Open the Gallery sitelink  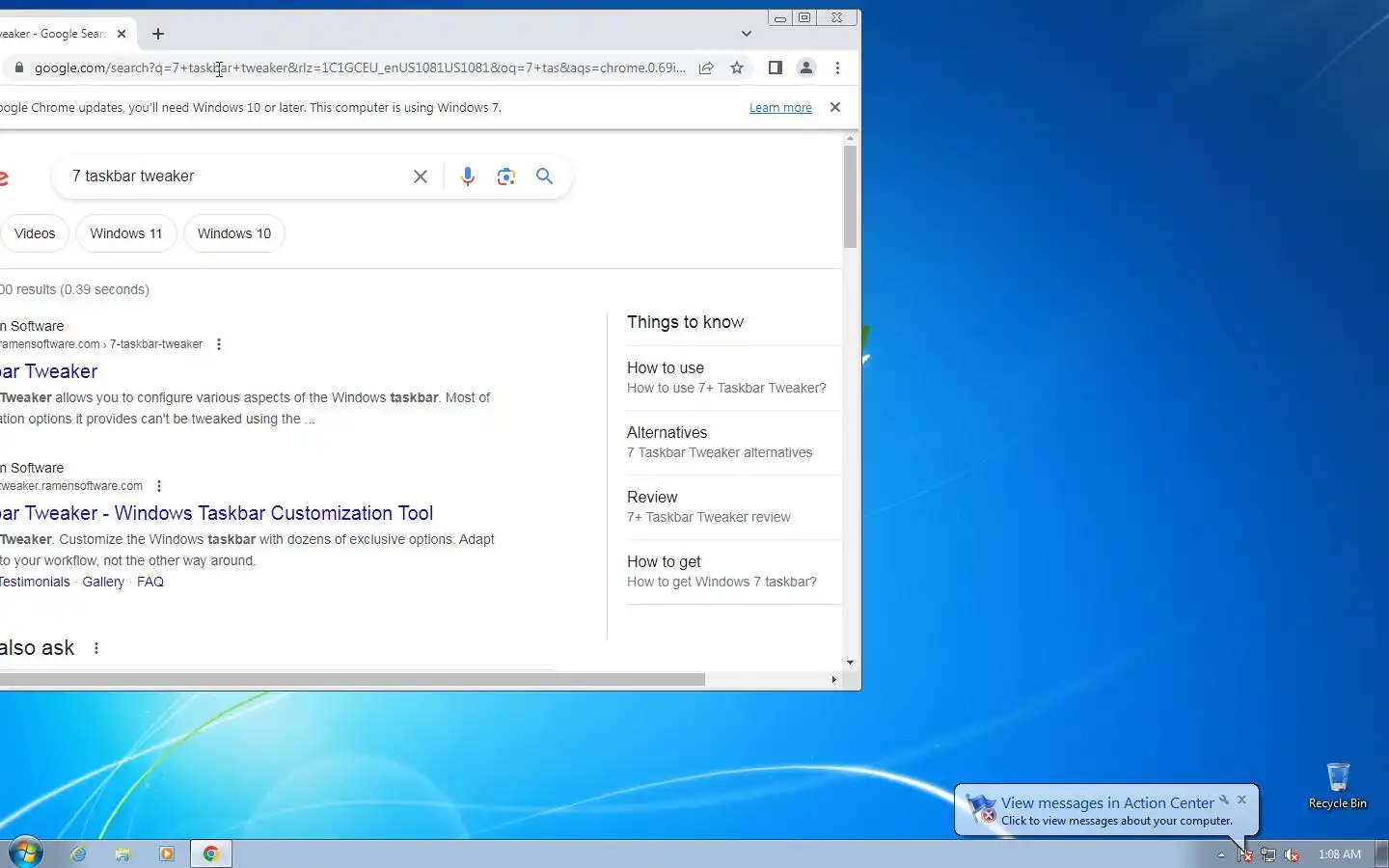click(103, 582)
